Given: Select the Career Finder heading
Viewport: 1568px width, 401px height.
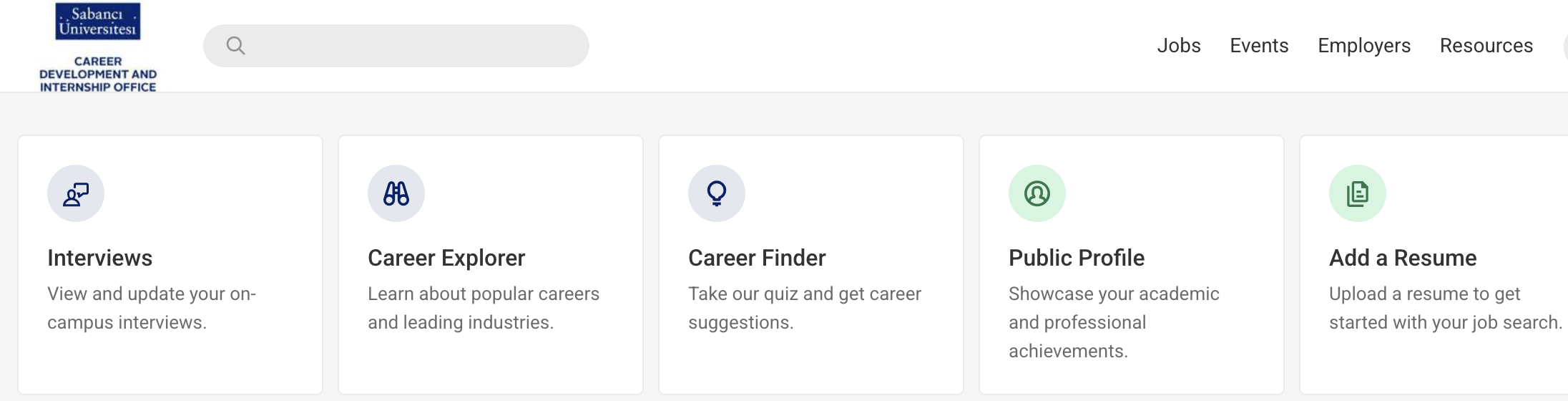Looking at the screenshot, I should pos(757,258).
